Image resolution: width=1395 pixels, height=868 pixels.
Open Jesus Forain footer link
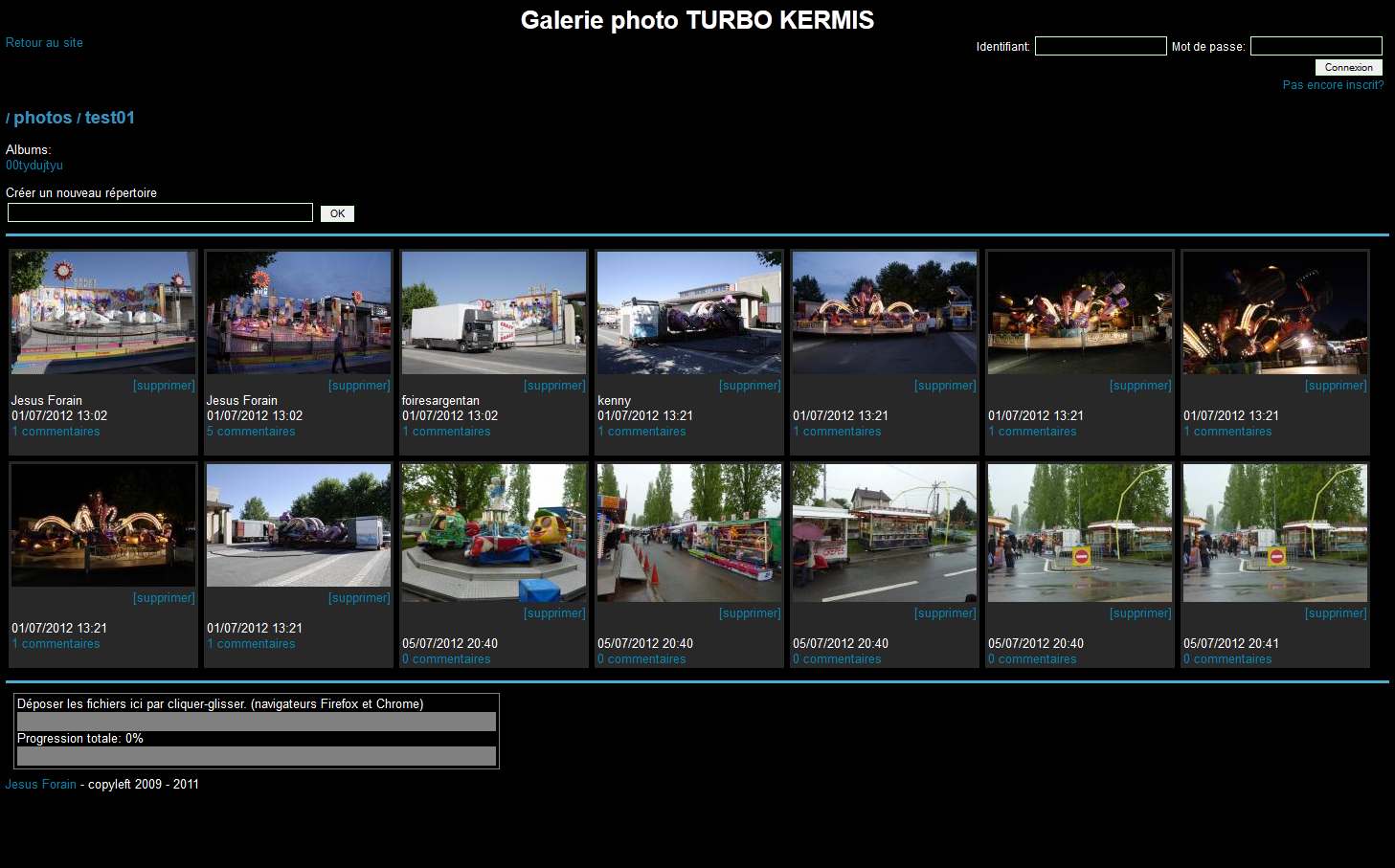41,784
